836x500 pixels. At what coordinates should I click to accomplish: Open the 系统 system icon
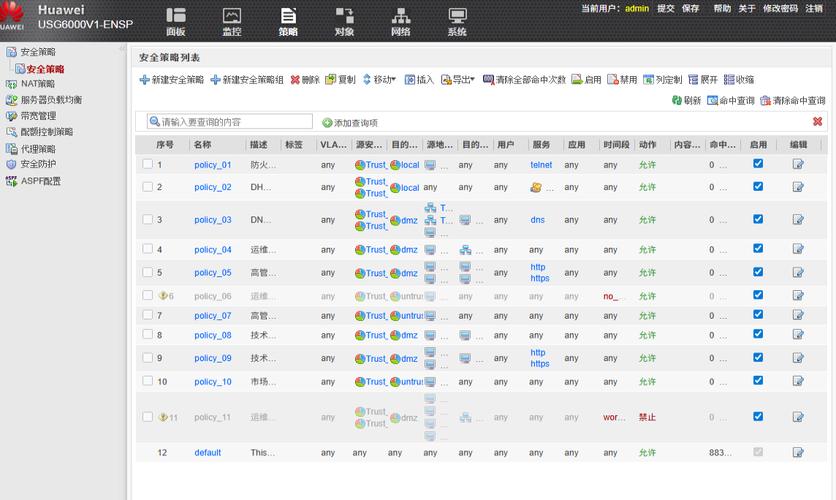[x=457, y=21]
